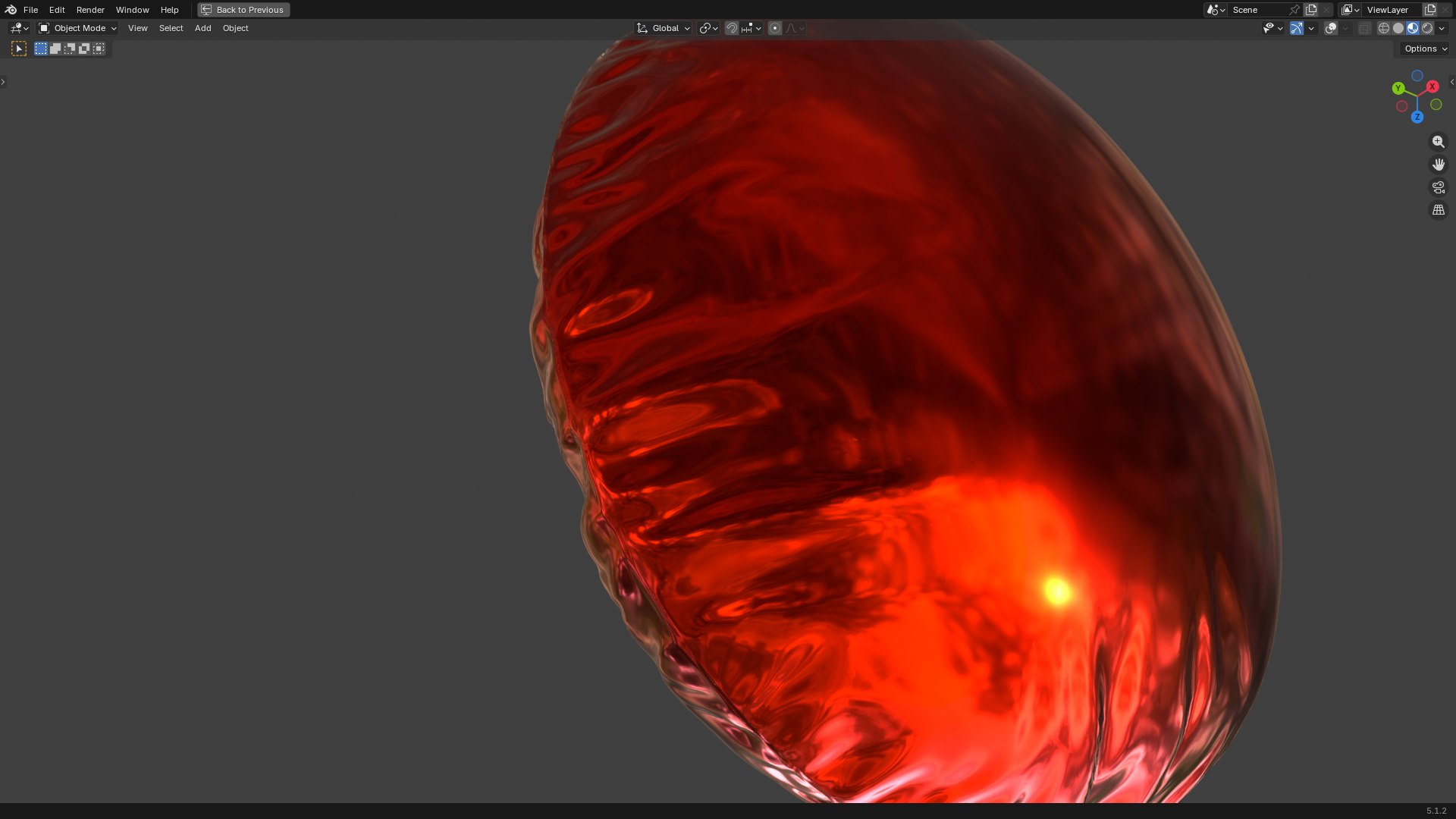
Task: Click the Back to Previous monitor icon
Action: (206, 10)
